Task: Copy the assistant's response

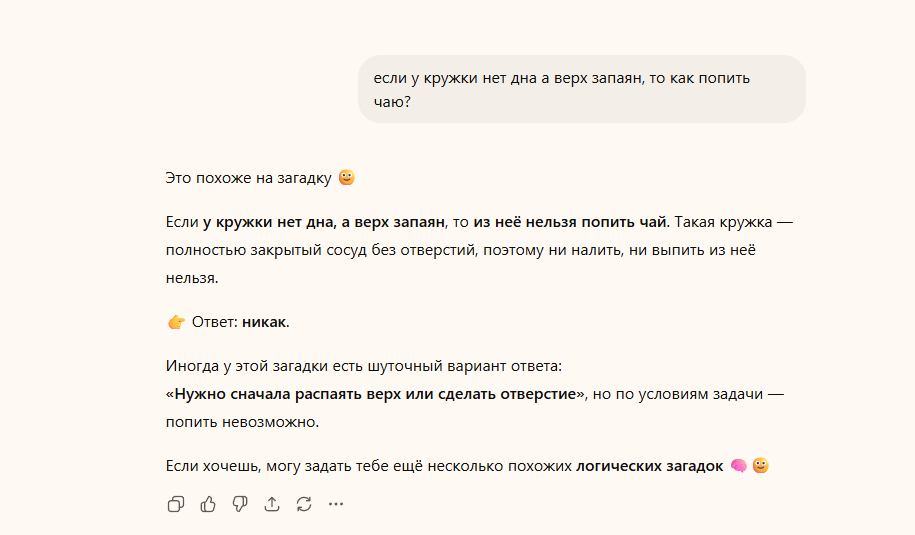Action: 176,504
